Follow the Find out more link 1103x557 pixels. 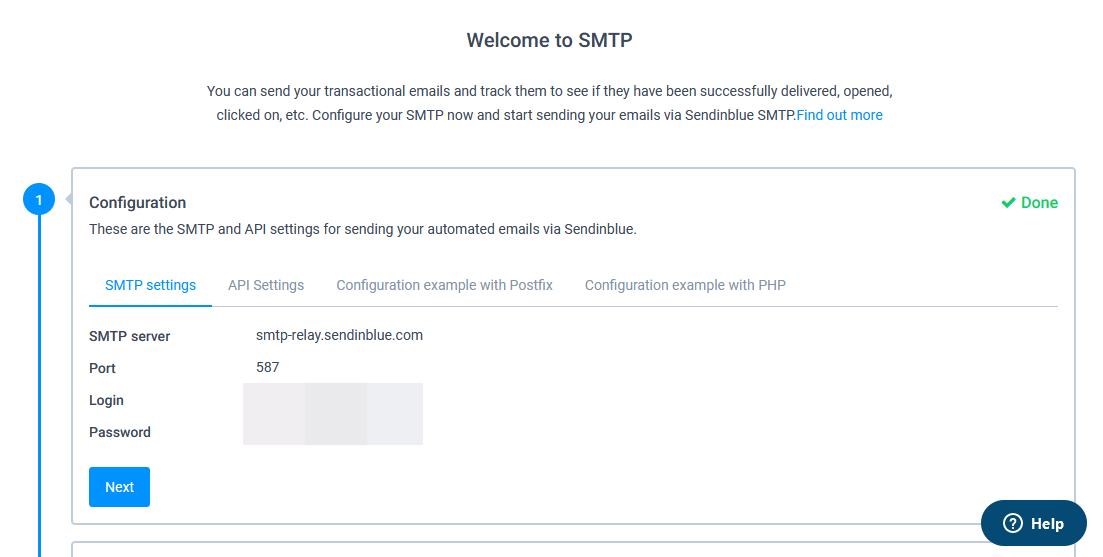(839, 115)
